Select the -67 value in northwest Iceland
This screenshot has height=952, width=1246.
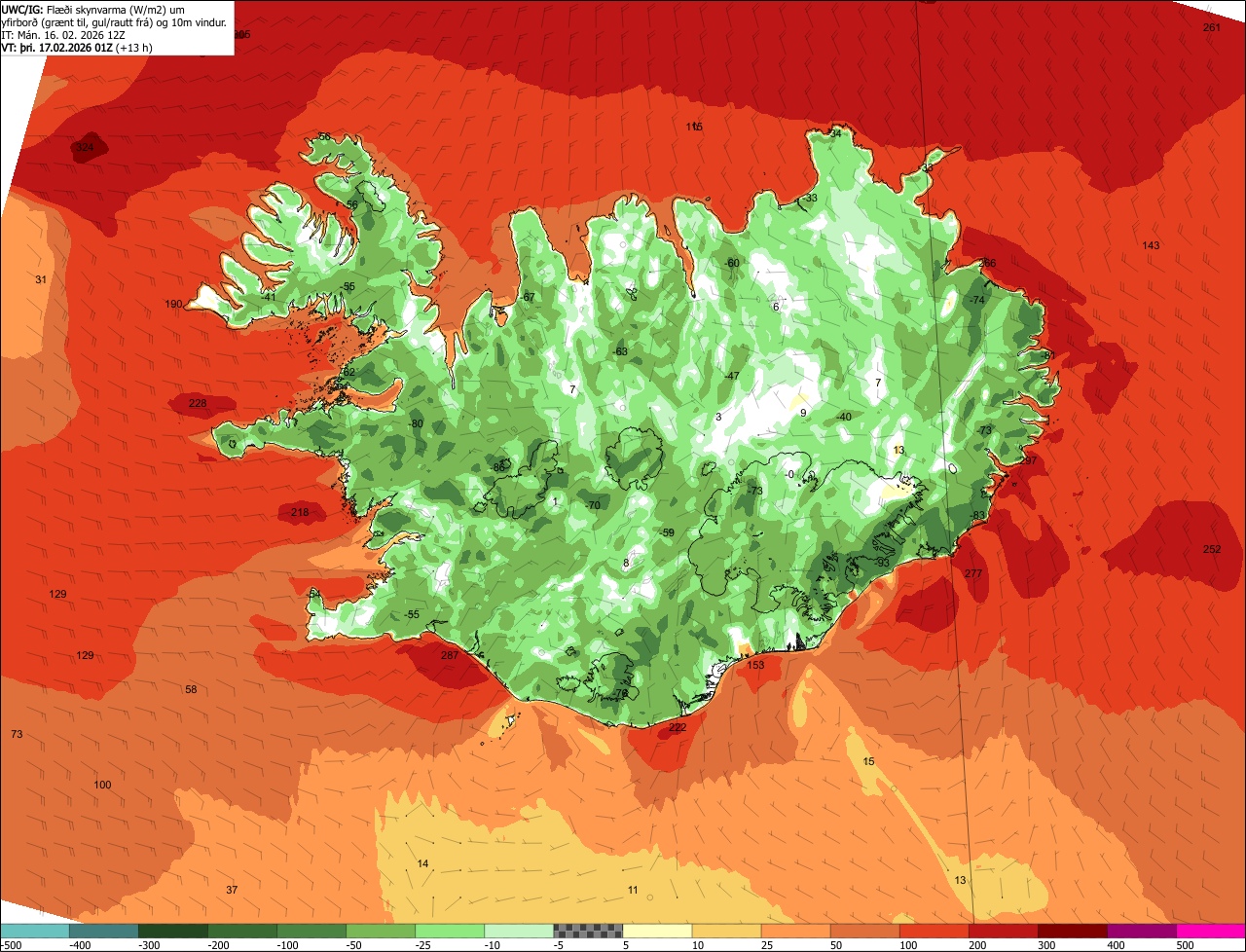528,297
